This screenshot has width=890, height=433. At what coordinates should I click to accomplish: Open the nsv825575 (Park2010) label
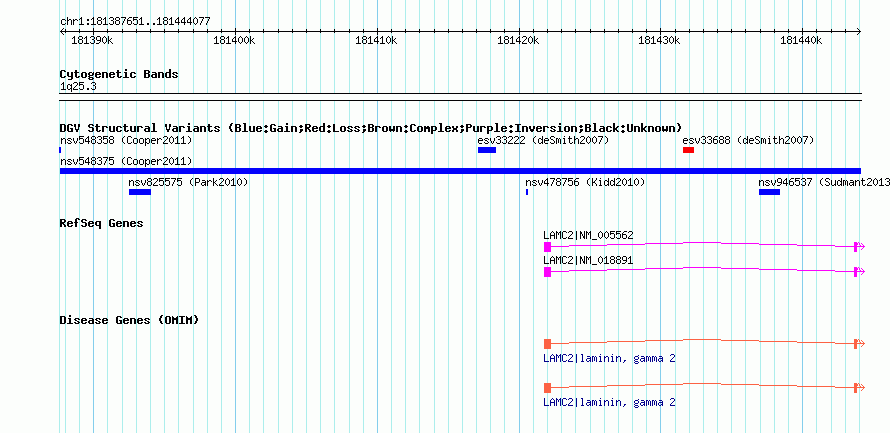[x=188, y=182]
